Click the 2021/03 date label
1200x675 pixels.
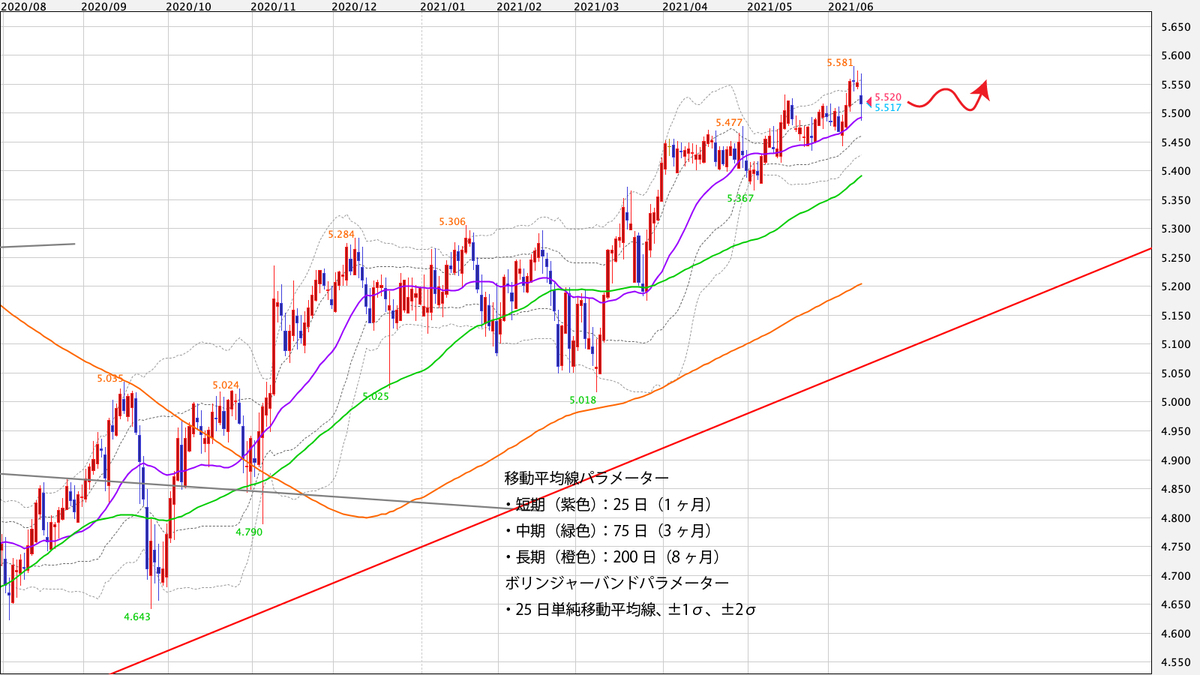(597, 6)
